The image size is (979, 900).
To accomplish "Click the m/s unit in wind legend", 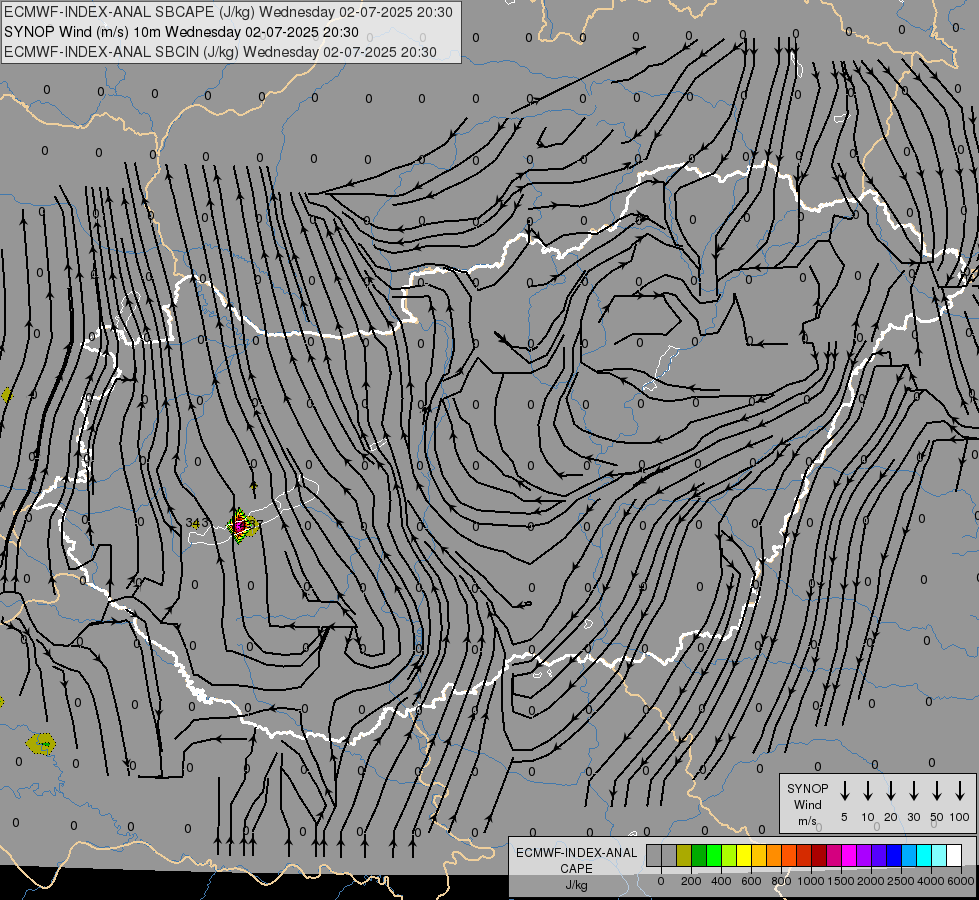I will tap(807, 821).
